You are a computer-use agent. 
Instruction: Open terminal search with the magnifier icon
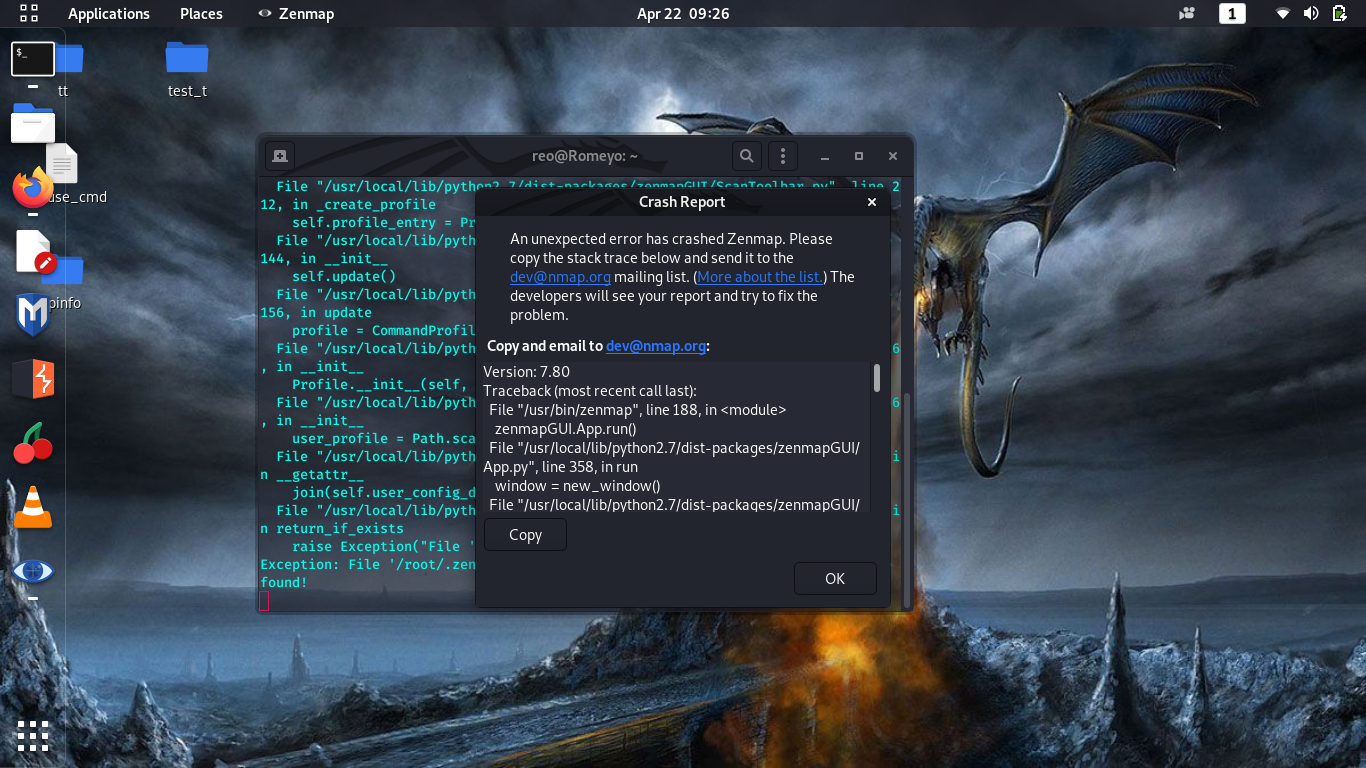tap(746, 156)
